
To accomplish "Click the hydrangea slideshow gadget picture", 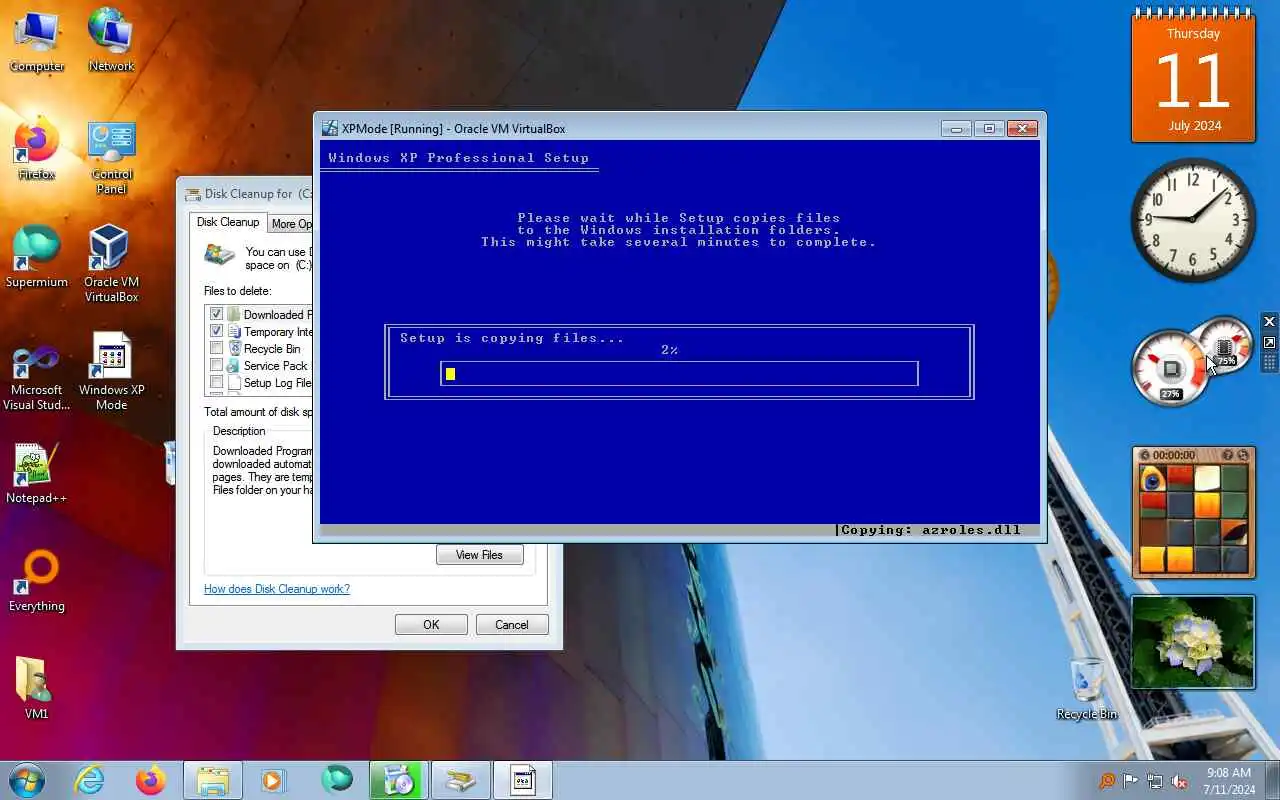I will 1192,642.
